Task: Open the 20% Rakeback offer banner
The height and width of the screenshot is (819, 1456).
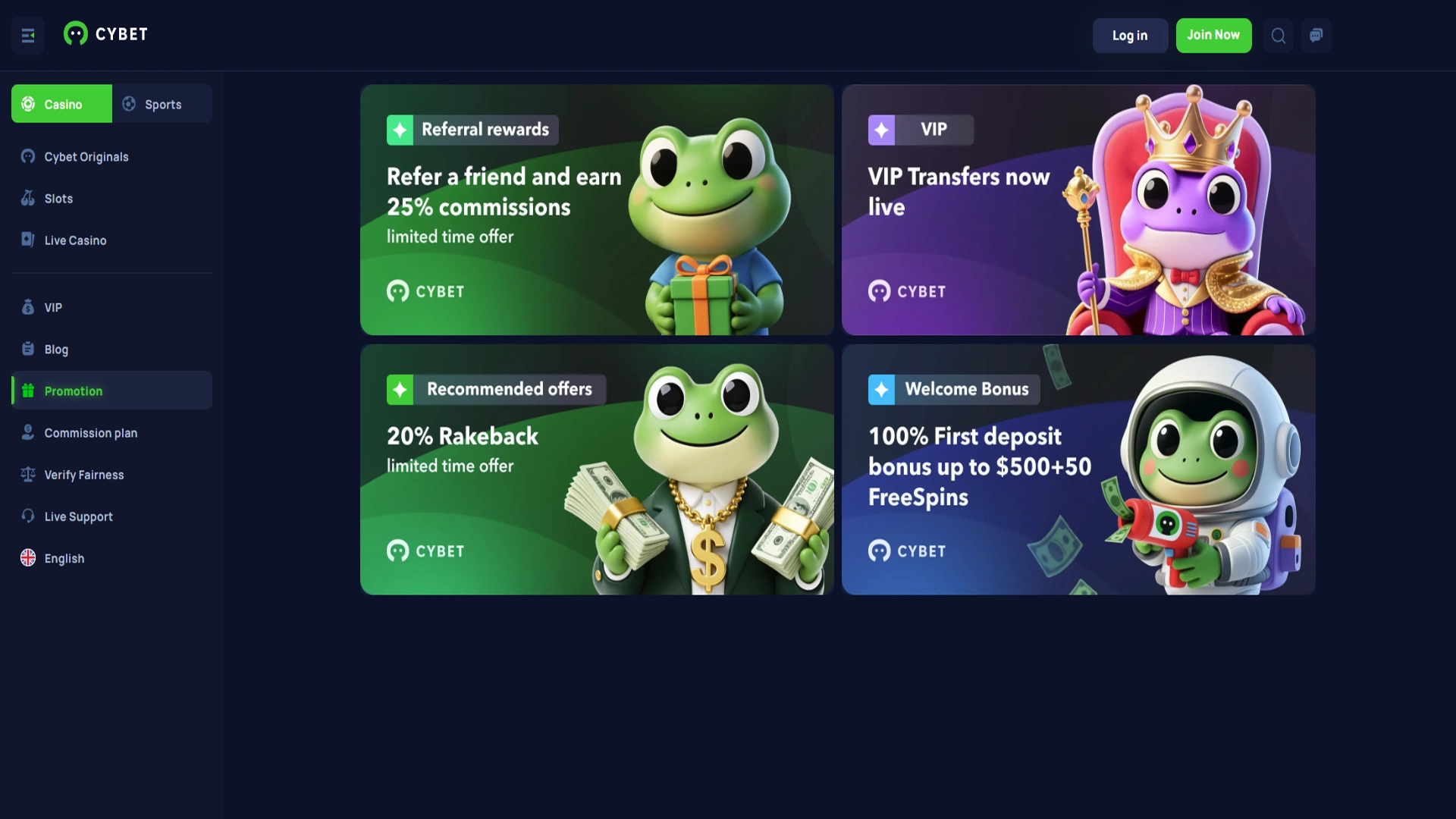Action: [597, 469]
